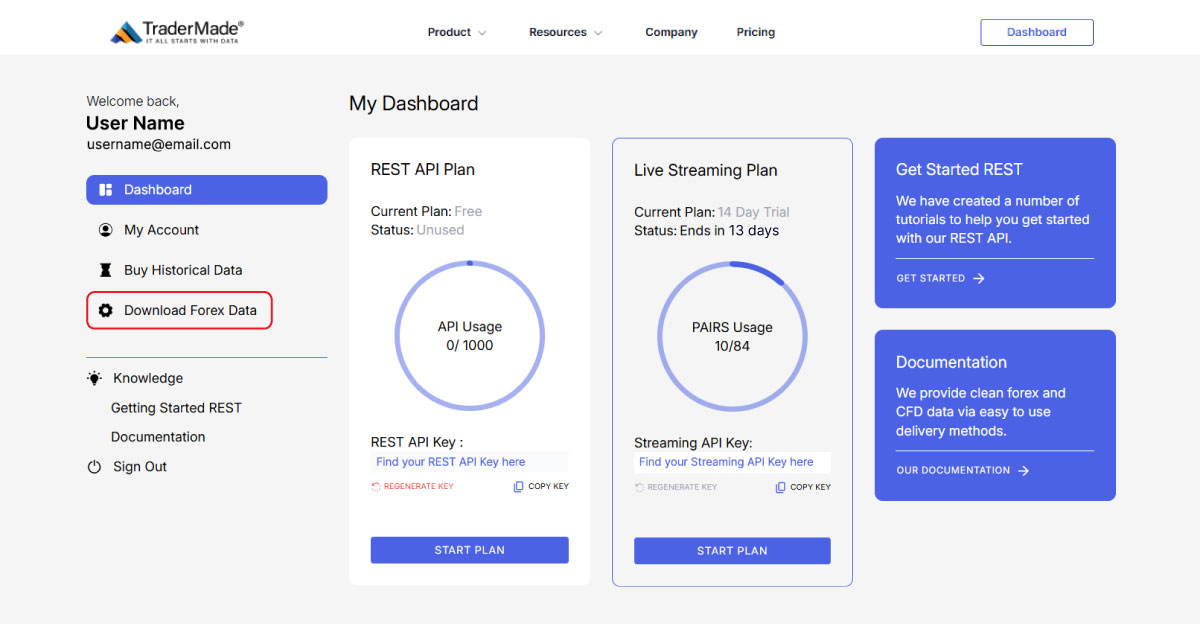The height and width of the screenshot is (624, 1200).
Task: Click the API Usage progress ring
Action: (x=470, y=336)
